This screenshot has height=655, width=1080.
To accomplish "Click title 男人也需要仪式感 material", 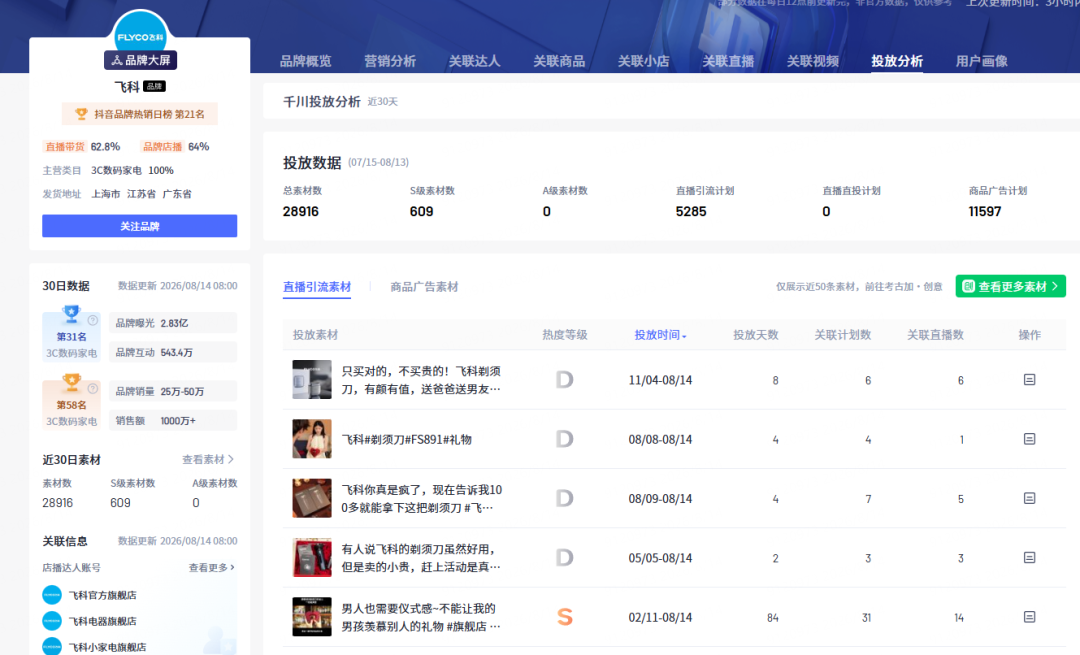I will coord(421,617).
